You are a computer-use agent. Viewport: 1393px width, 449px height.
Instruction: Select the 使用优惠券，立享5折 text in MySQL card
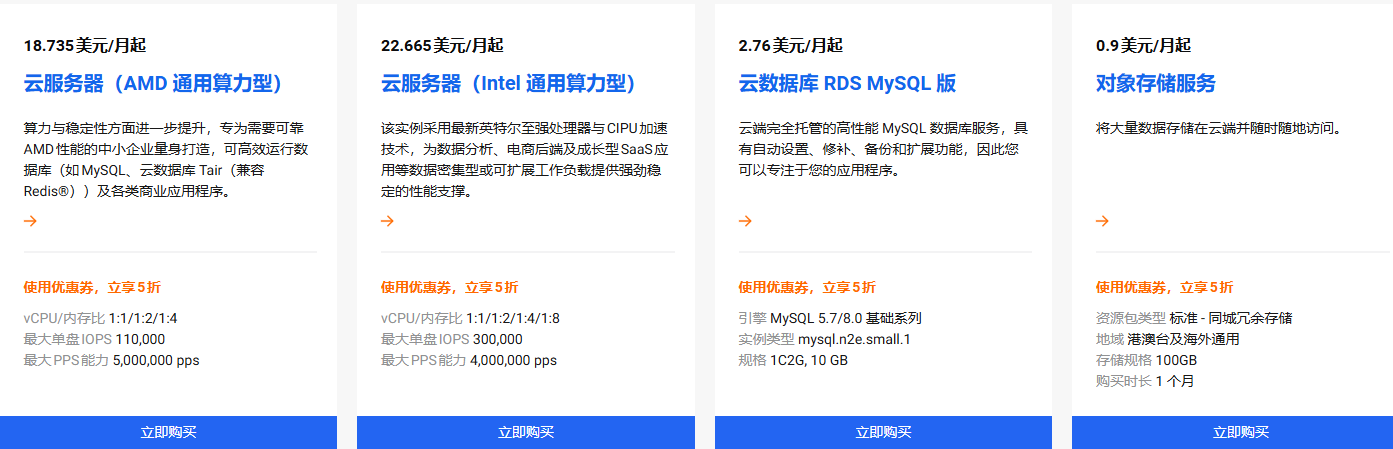tap(807, 287)
